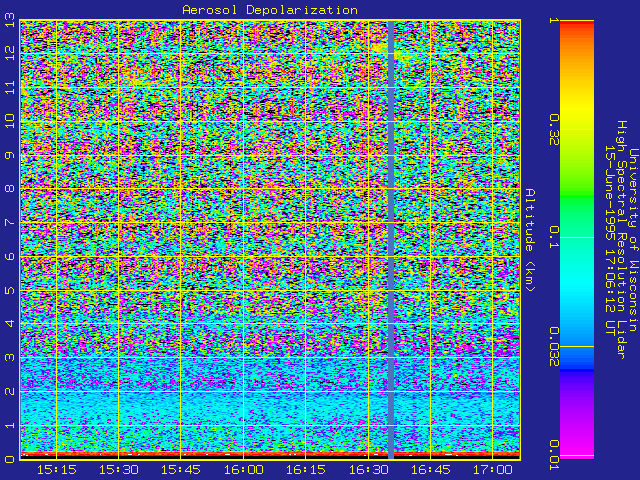Click the '15-June-1995 17:06:12 UT' timestamp

(610, 240)
